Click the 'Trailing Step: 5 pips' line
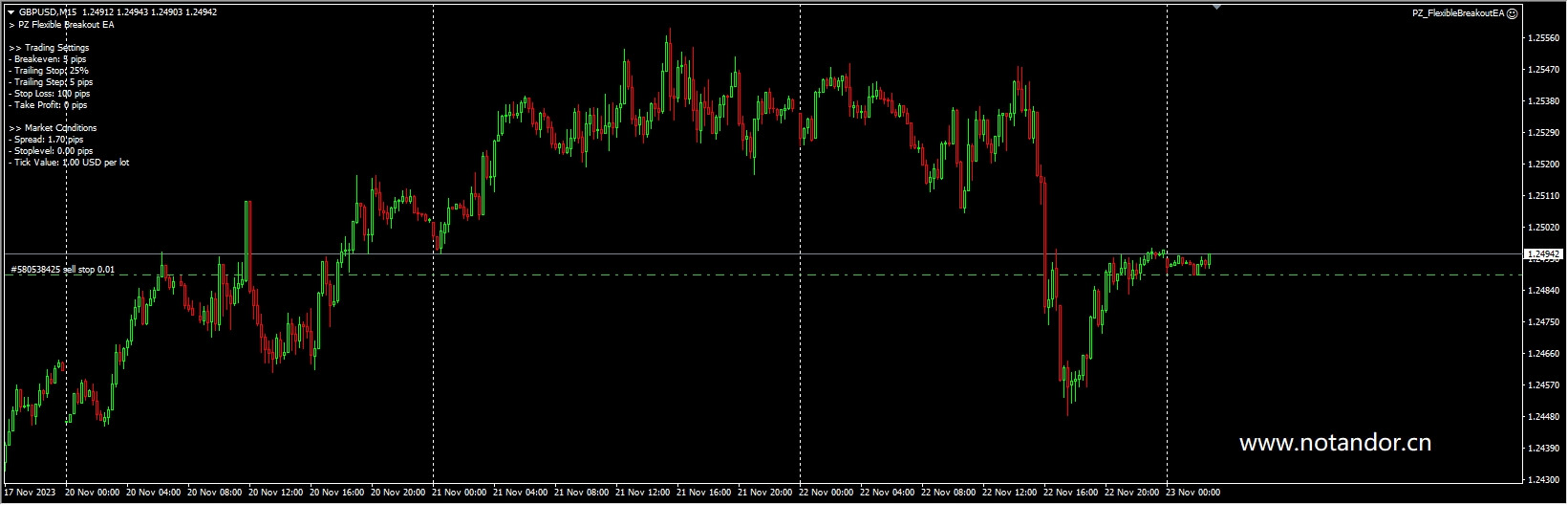Screen dimensions: 1568x505 click(x=51, y=82)
